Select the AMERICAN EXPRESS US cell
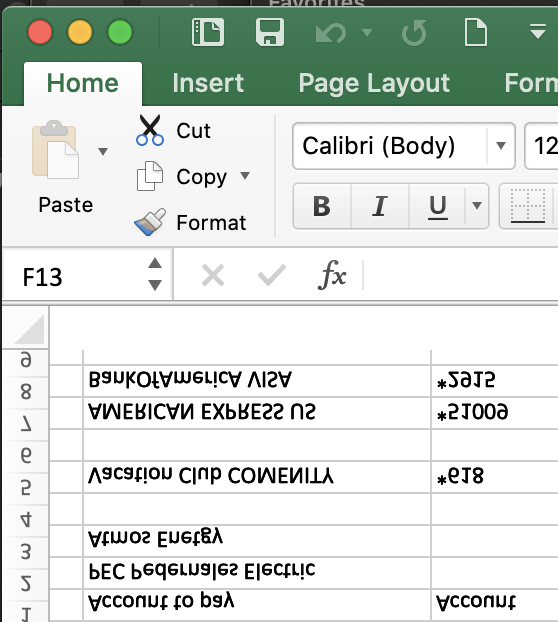The image size is (558, 622). point(257,413)
